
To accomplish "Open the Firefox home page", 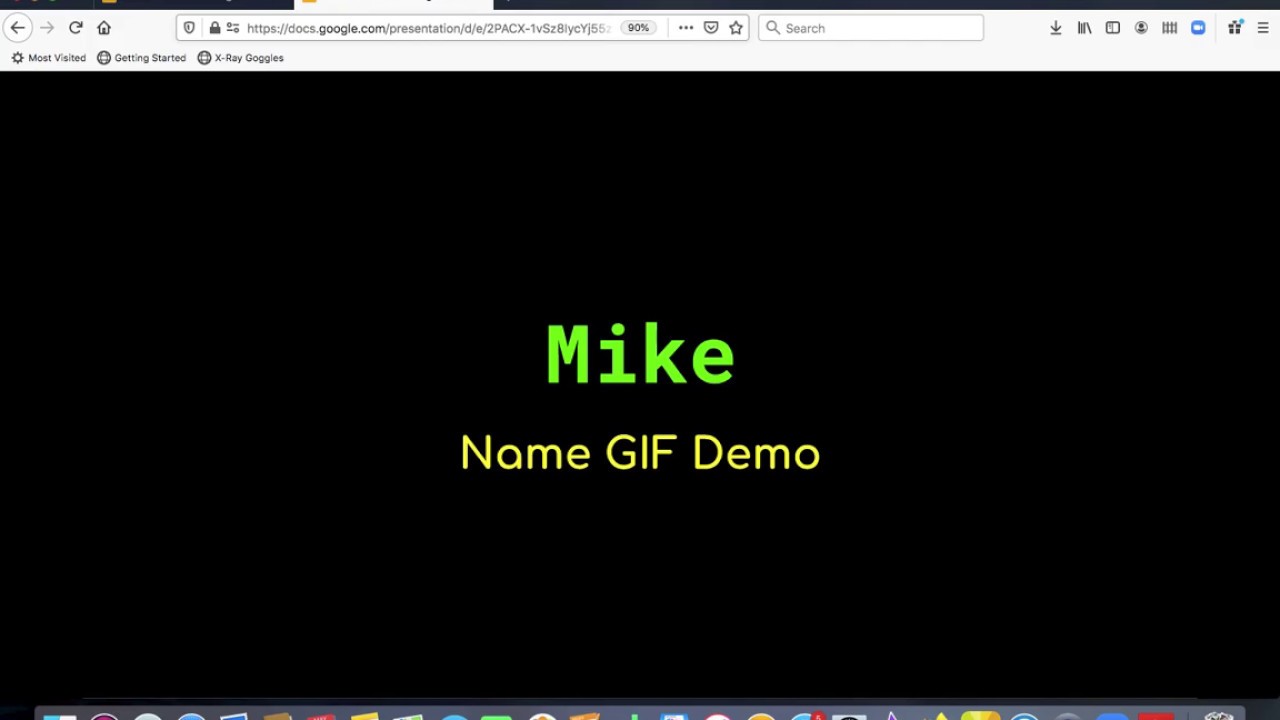I will point(104,28).
